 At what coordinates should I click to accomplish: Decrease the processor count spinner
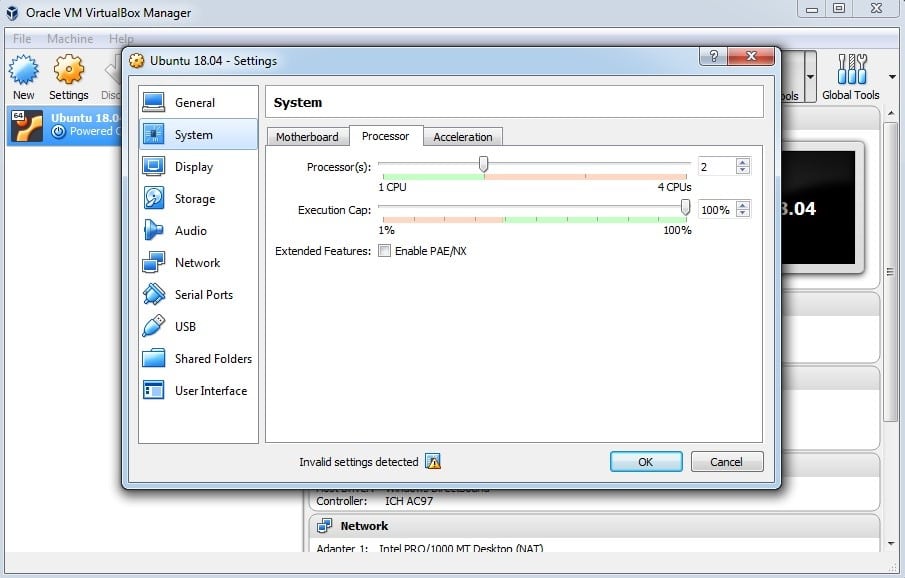click(x=743, y=170)
